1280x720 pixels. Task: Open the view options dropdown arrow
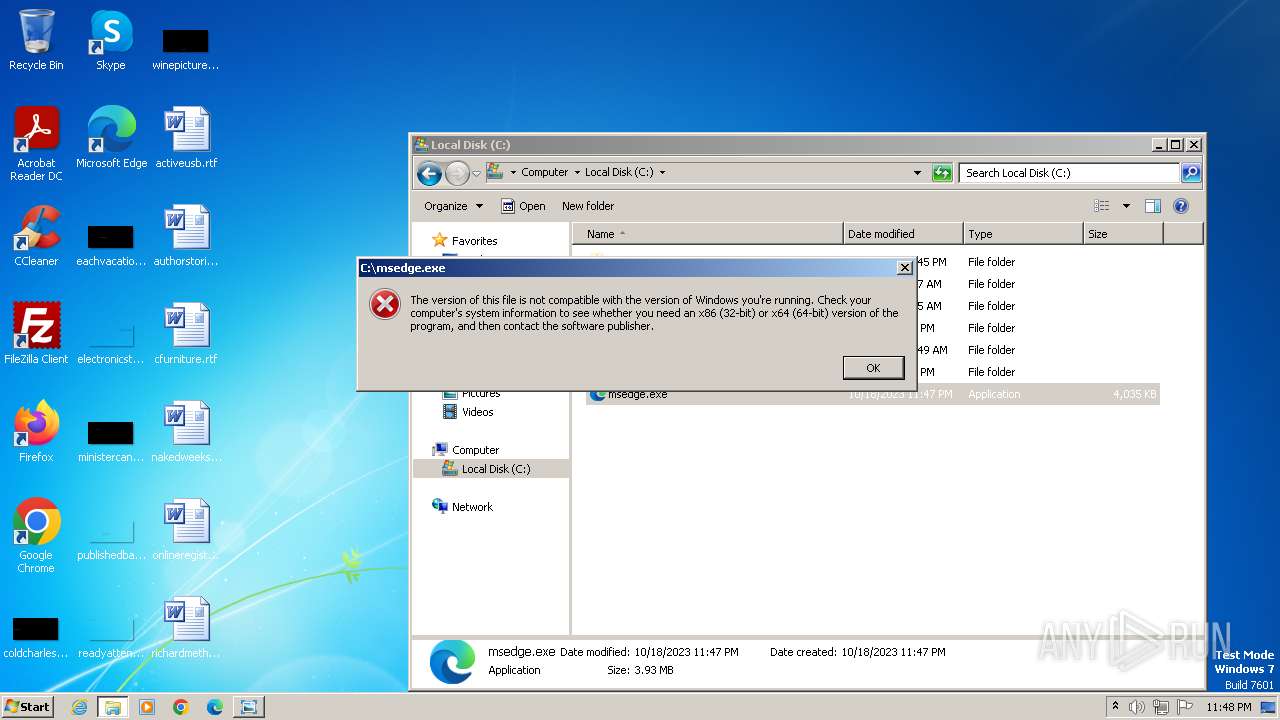coord(1126,206)
